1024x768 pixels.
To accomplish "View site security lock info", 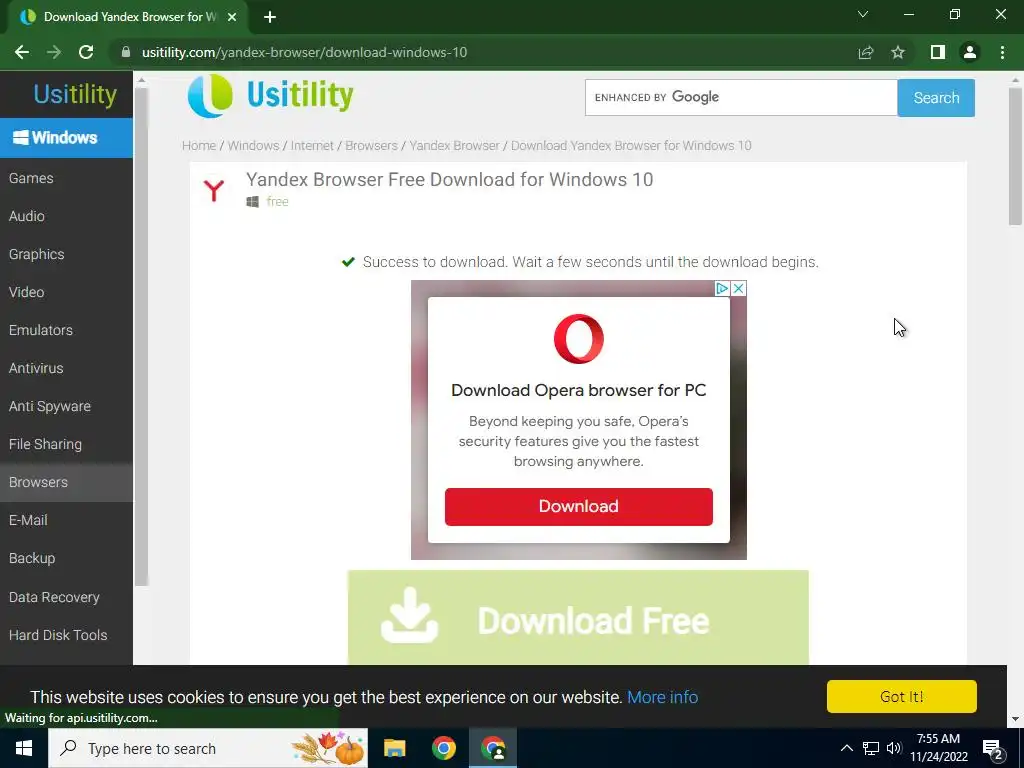I will pos(126,52).
